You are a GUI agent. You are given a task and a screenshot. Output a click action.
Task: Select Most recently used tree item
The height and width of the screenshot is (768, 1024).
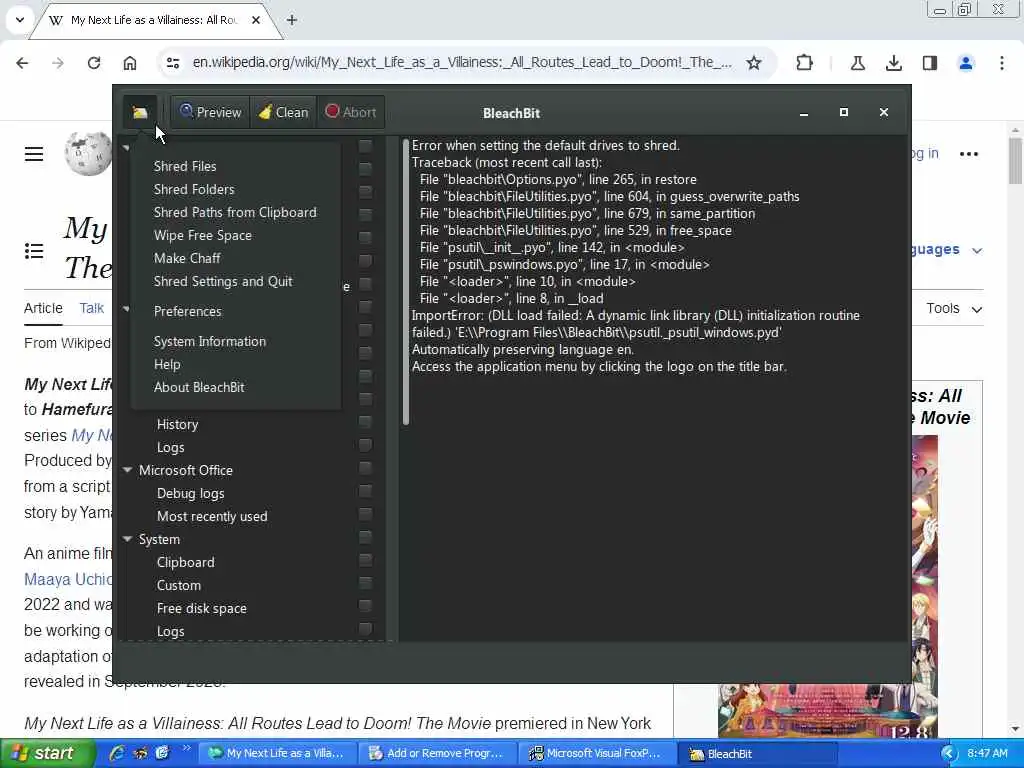pos(212,517)
